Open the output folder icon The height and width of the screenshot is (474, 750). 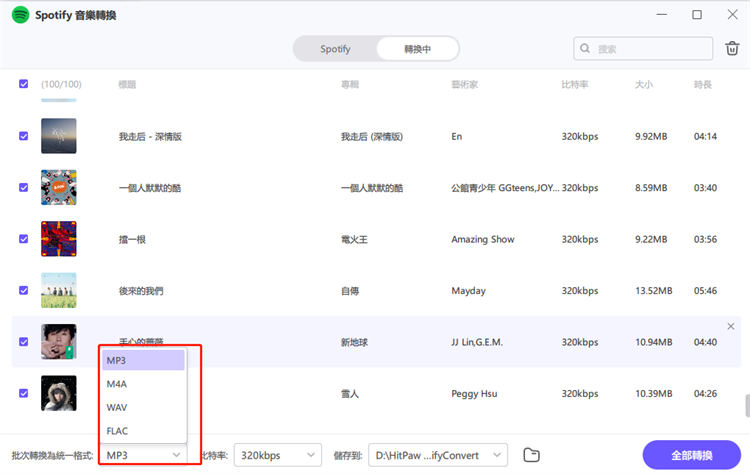coord(531,455)
